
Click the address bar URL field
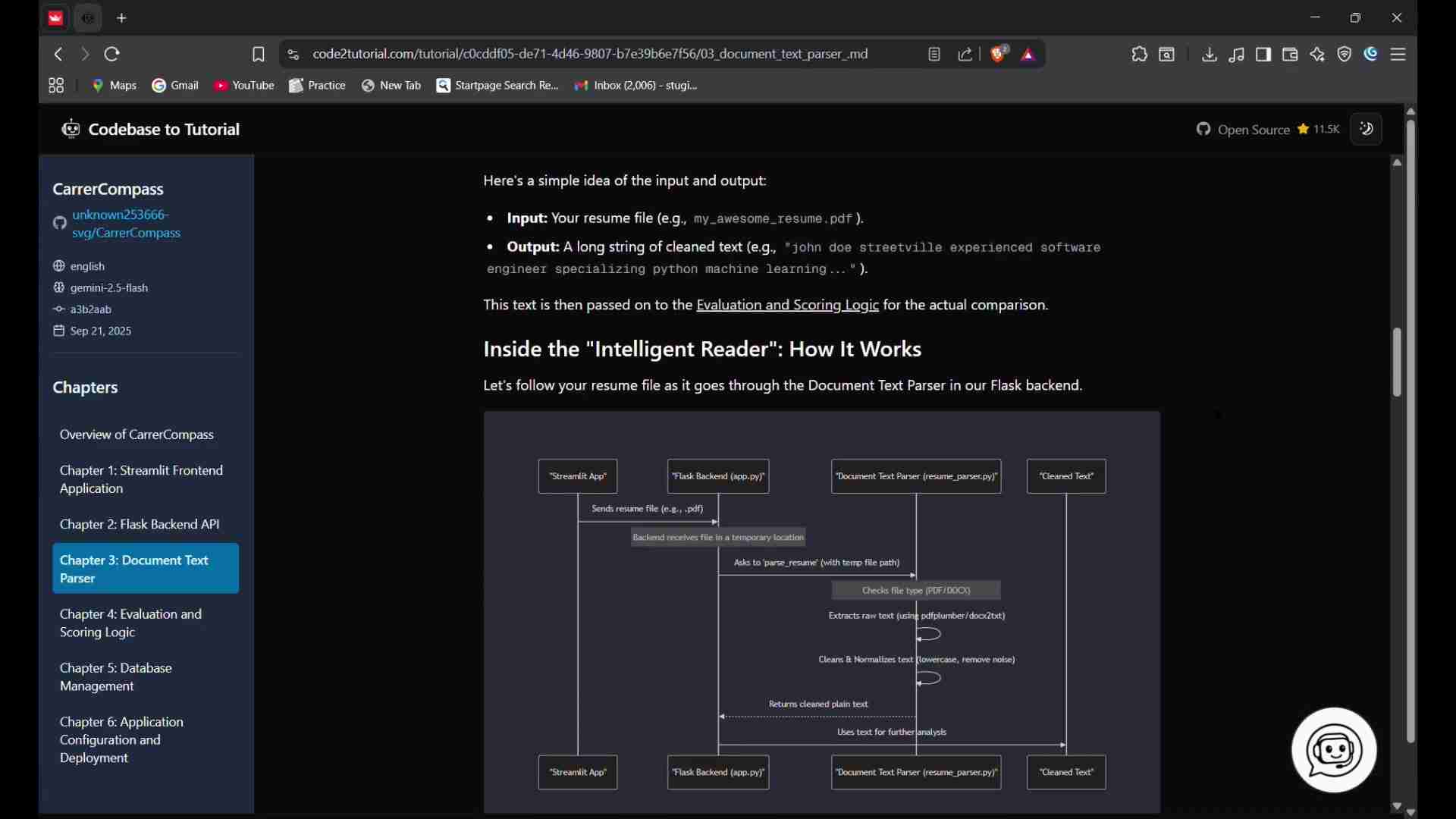pos(590,55)
